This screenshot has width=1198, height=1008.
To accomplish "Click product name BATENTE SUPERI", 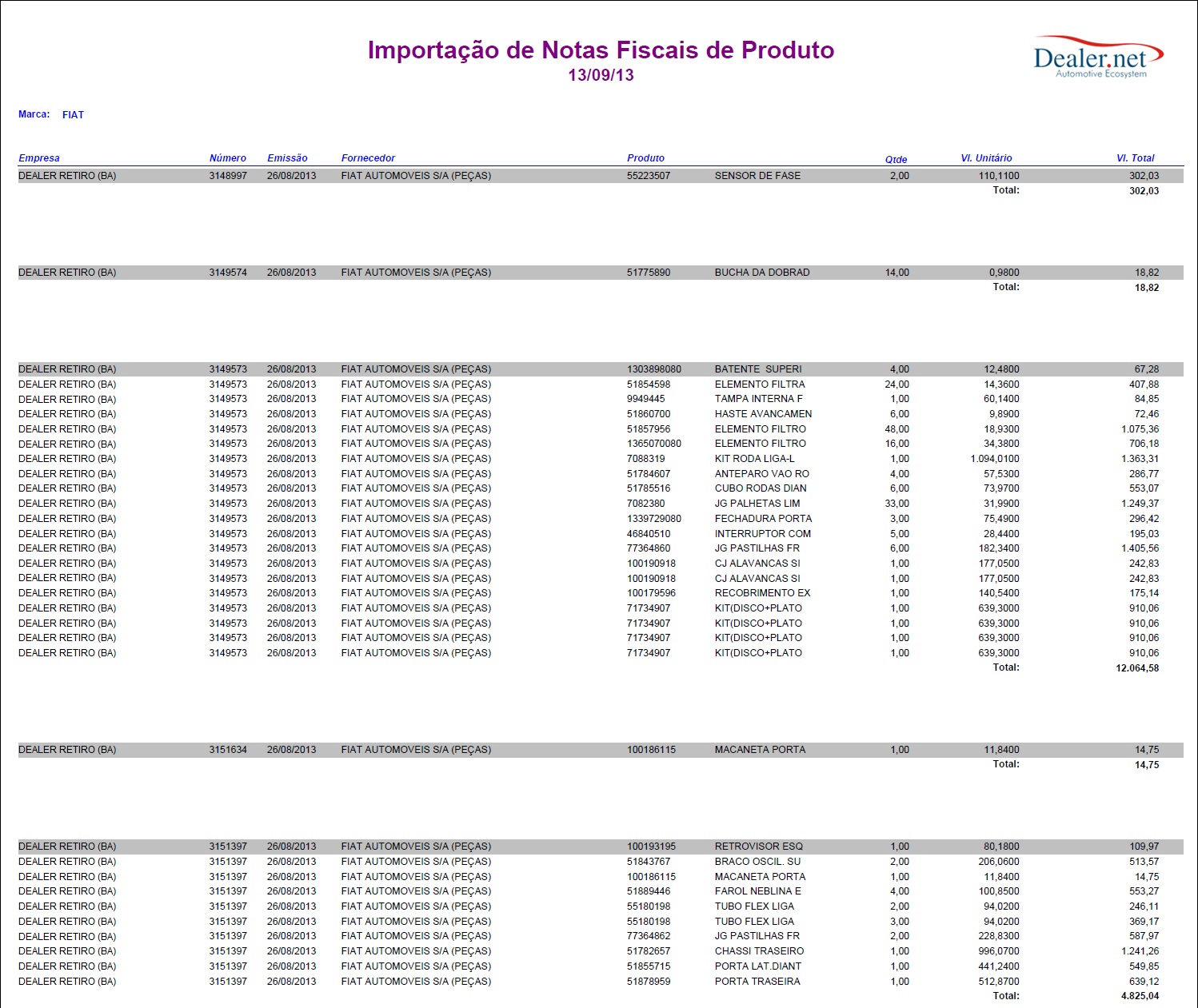I will 758,369.
